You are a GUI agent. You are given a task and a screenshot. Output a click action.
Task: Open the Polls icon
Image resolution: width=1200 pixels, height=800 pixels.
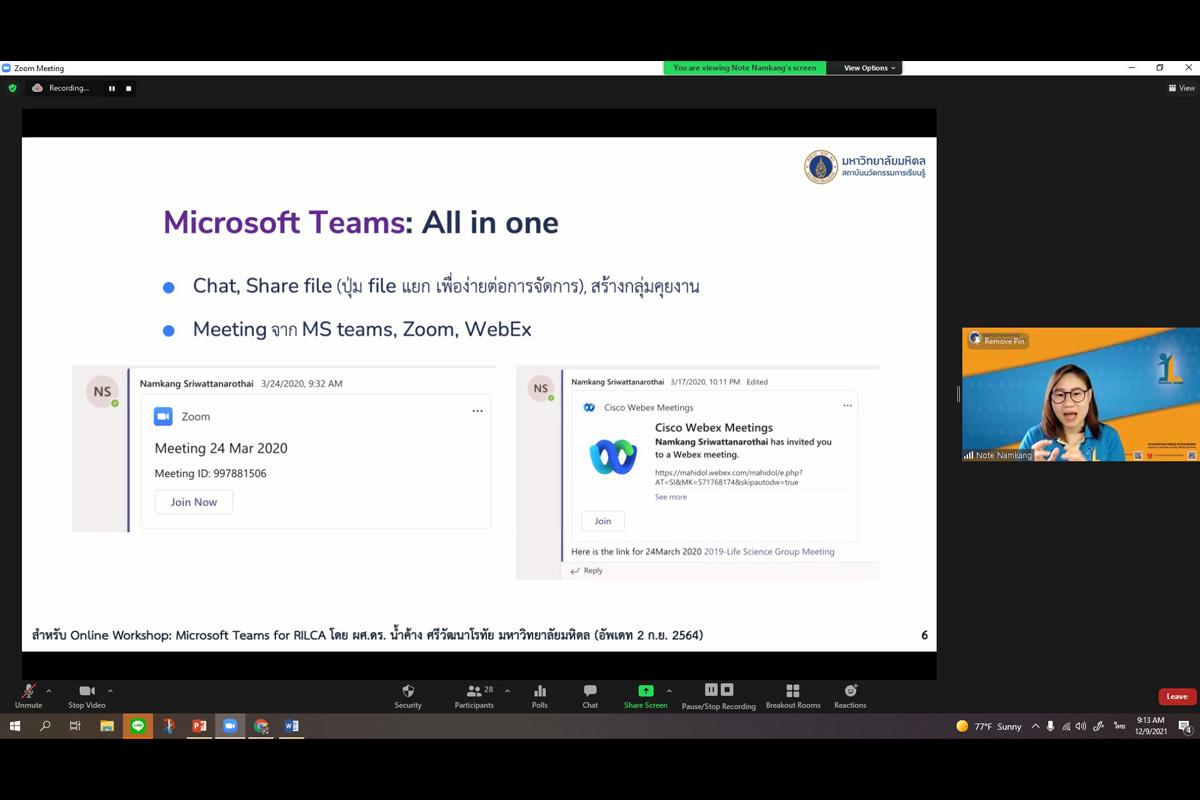(540, 691)
